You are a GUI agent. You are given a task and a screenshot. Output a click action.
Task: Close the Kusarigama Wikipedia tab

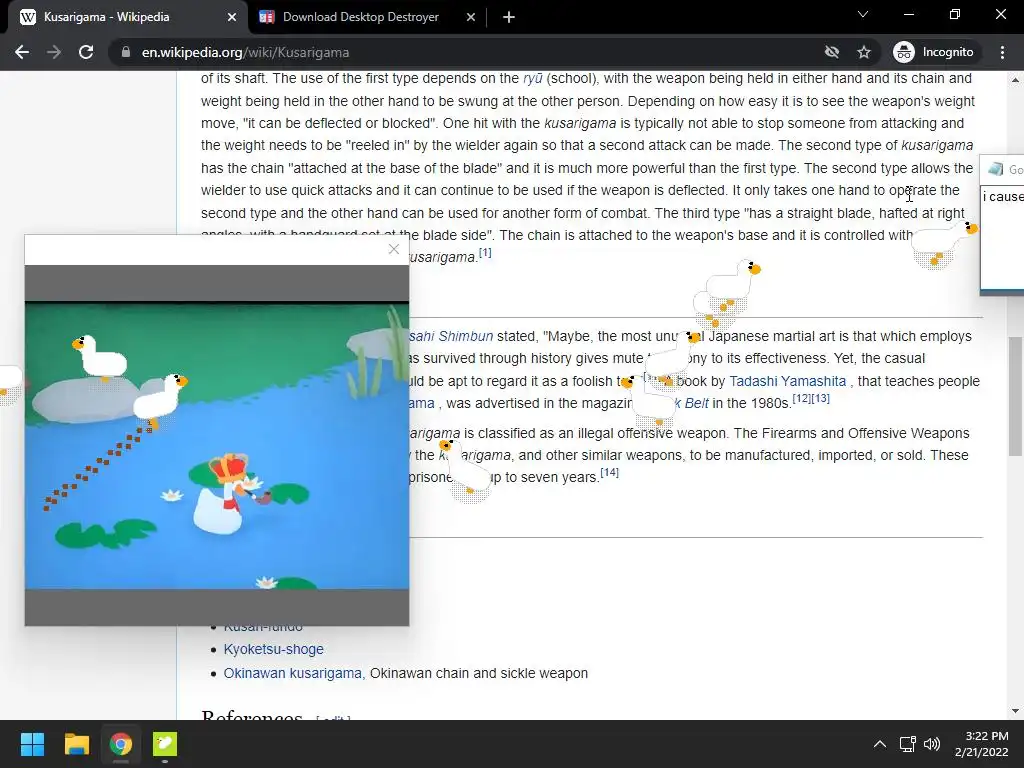(x=231, y=18)
